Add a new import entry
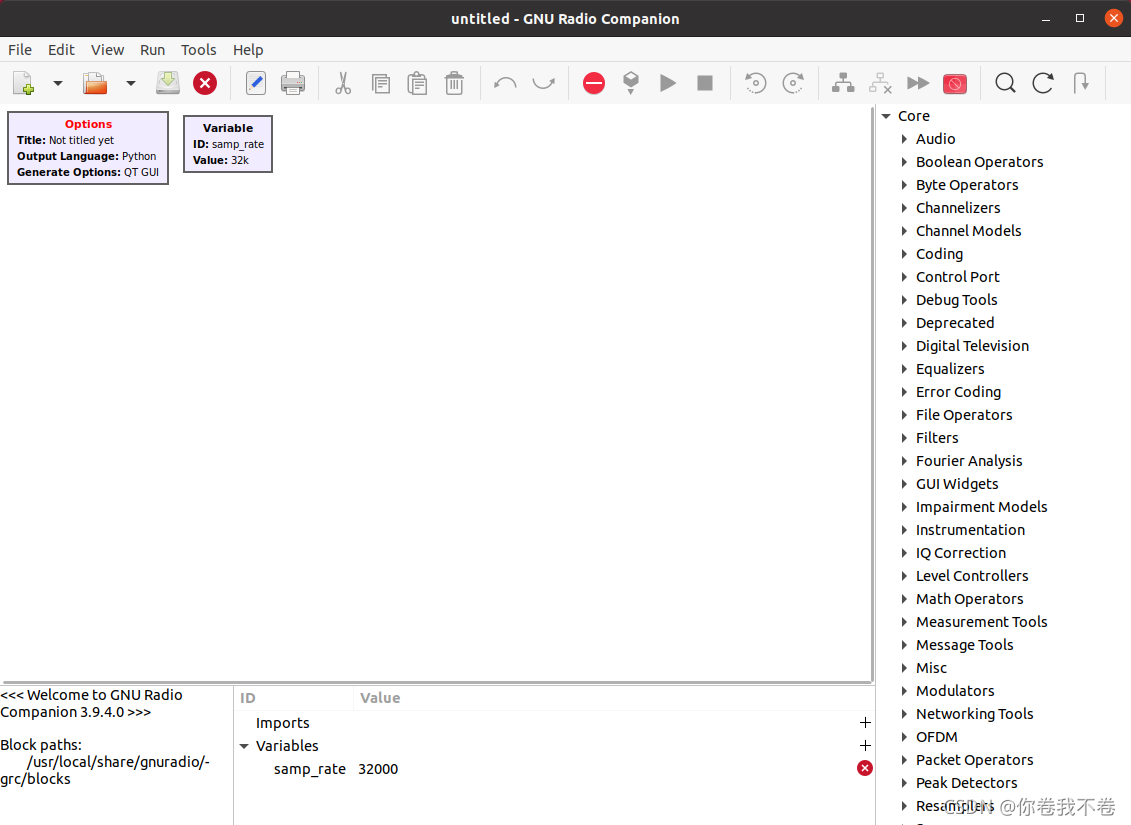The height and width of the screenshot is (825, 1131). click(x=866, y=723)
